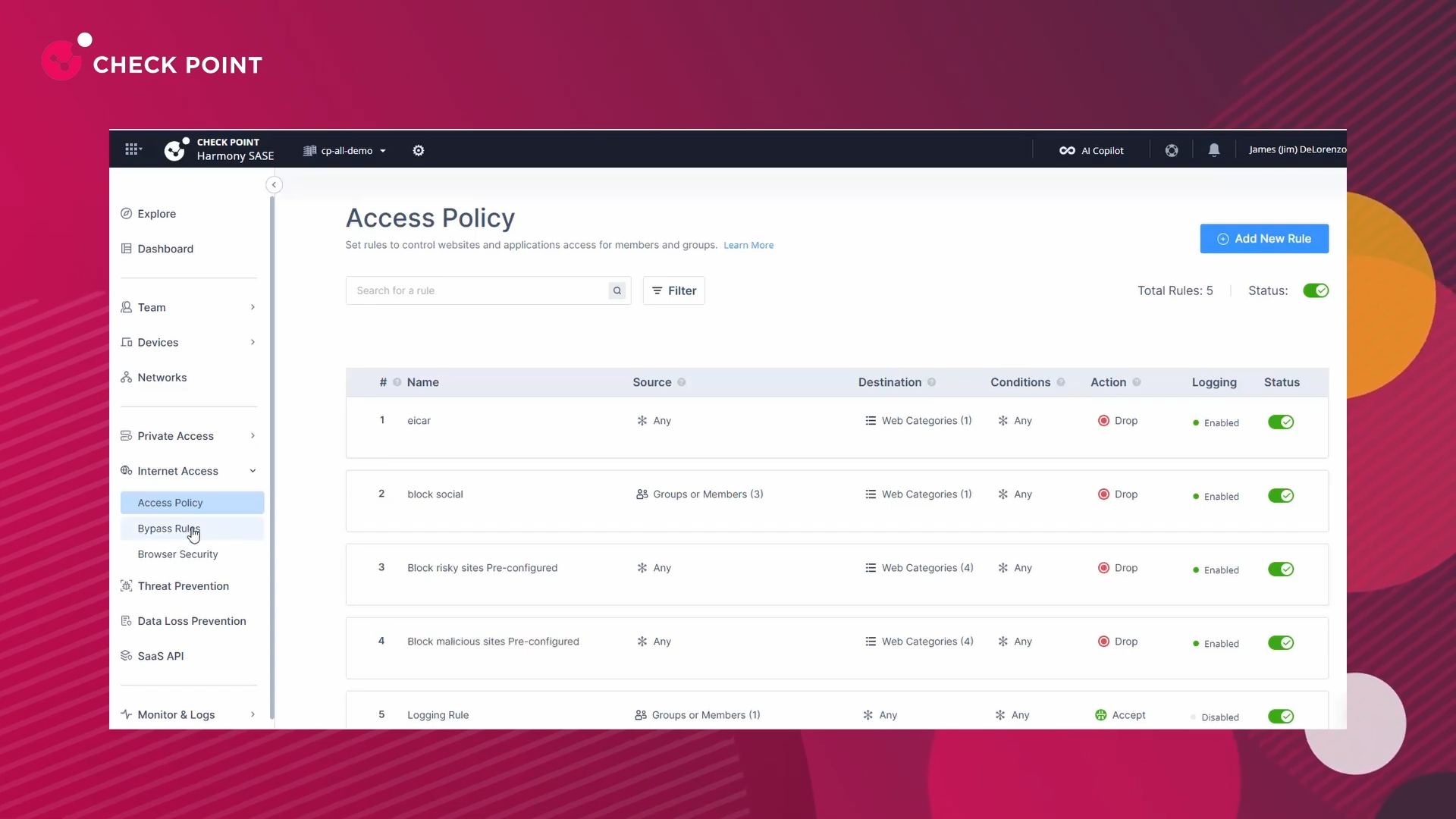Select the 'Block risky sites Pre-configured' rule name

point(482,568)
